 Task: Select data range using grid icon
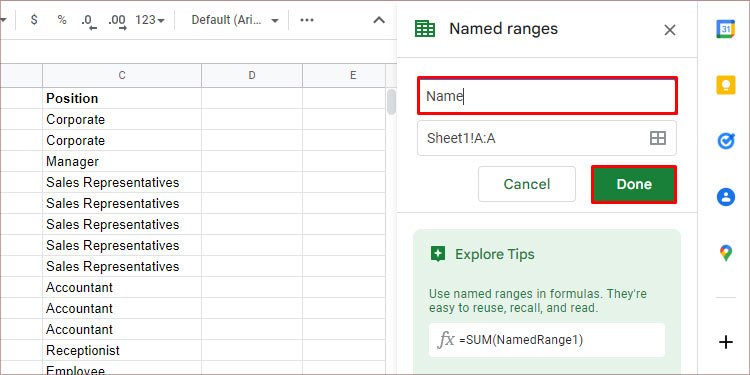coord(658,138)
